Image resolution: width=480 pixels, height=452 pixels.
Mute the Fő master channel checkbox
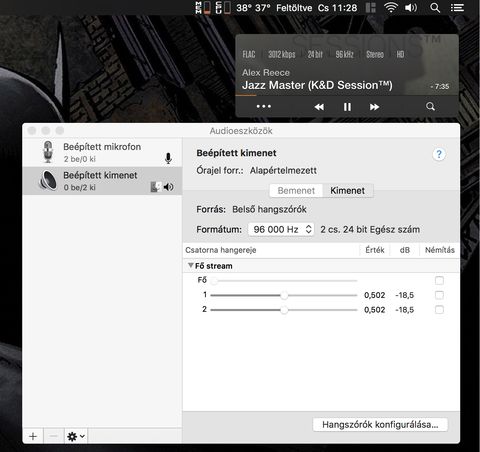(x=439, y=280)
